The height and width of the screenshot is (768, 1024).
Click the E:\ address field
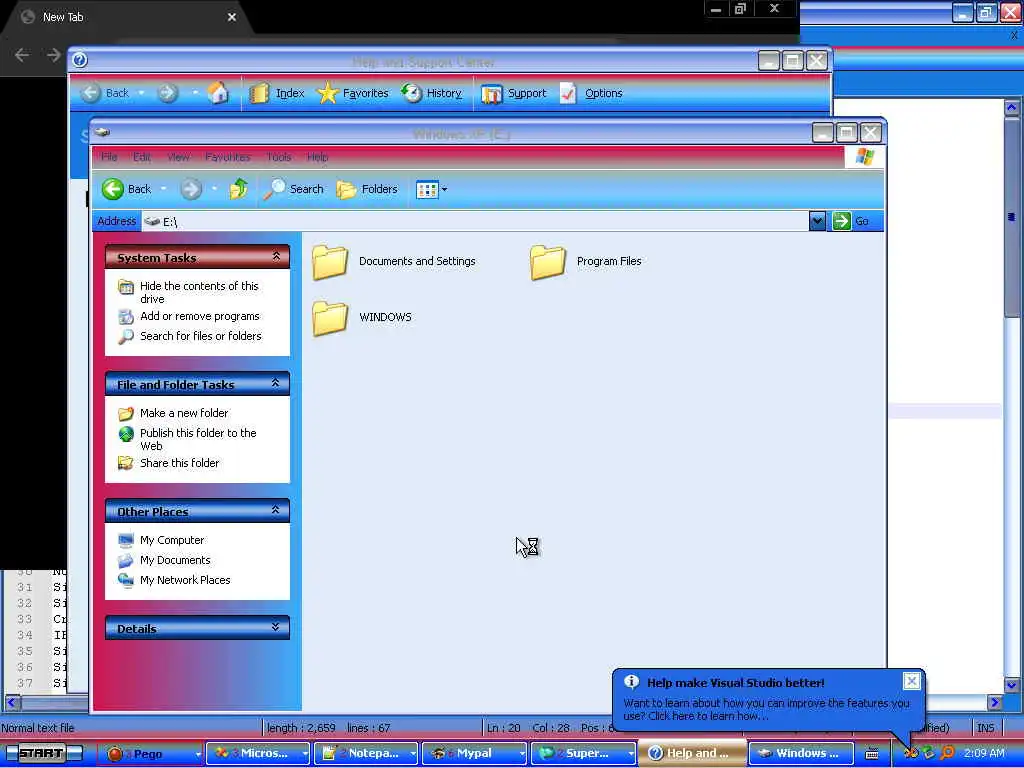pyautogui.click(x=475, y=222)
